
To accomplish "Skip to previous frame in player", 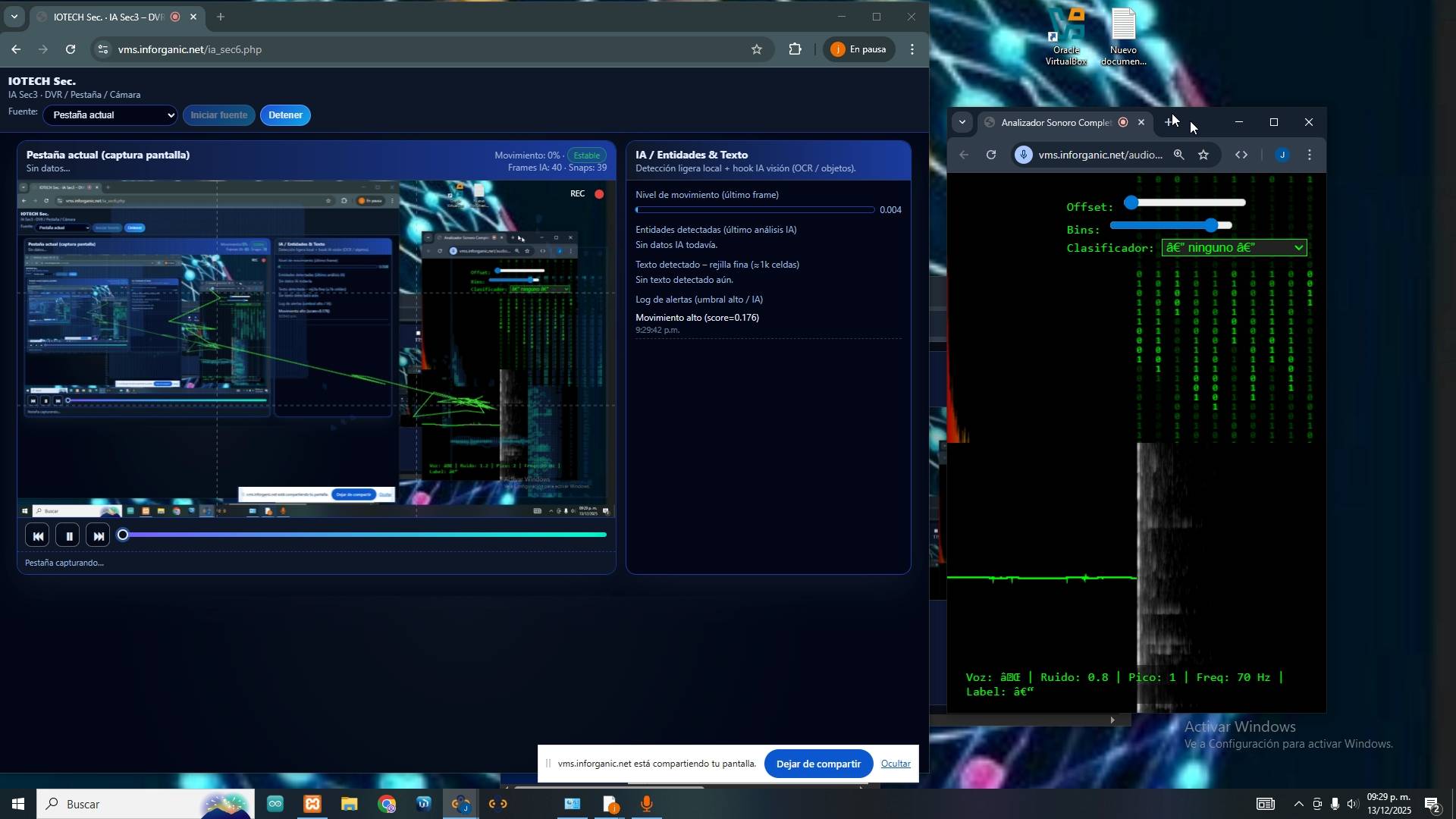I will [37, 536].
